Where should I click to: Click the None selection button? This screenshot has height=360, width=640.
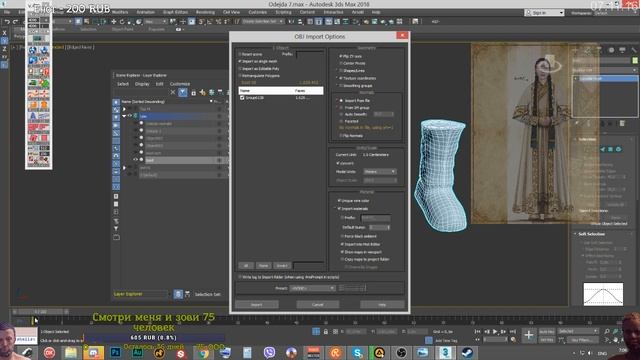point(263,266)
